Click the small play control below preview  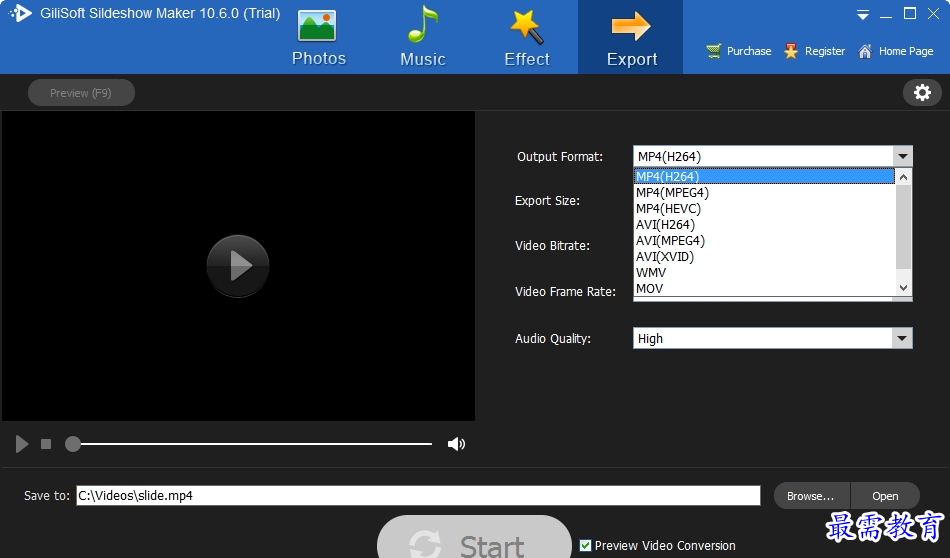22,444
